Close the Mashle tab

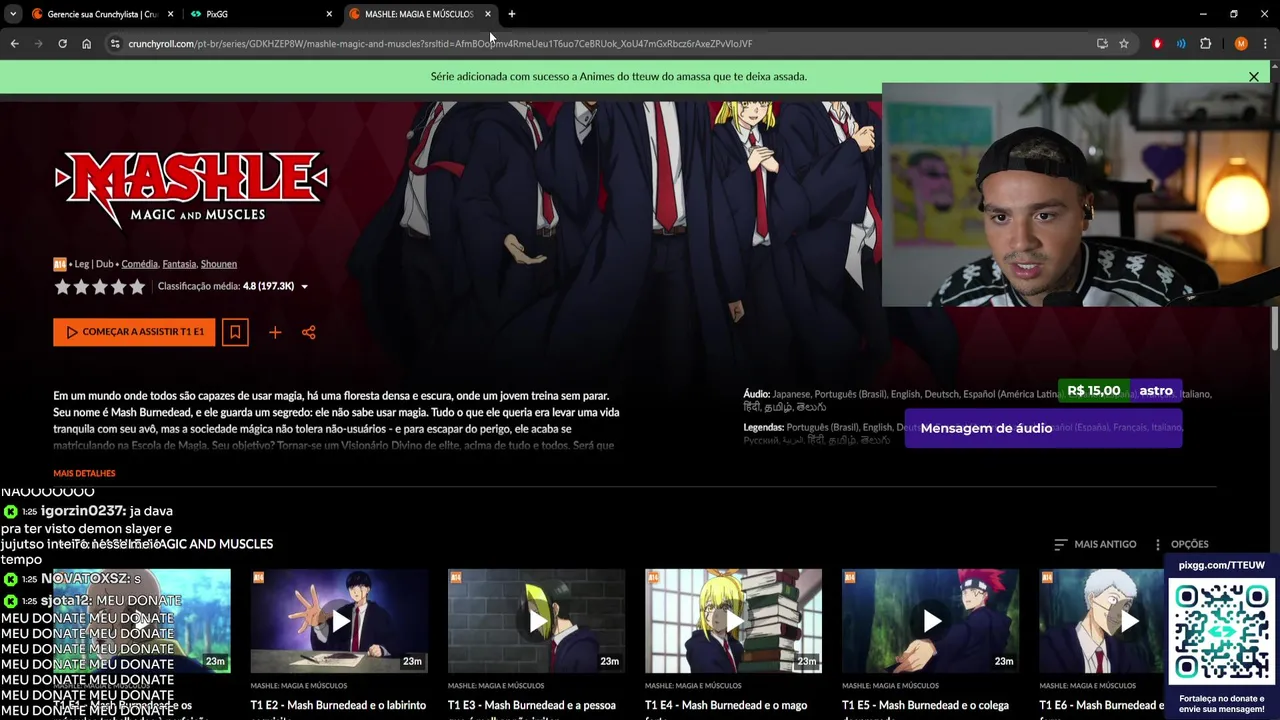488,14
